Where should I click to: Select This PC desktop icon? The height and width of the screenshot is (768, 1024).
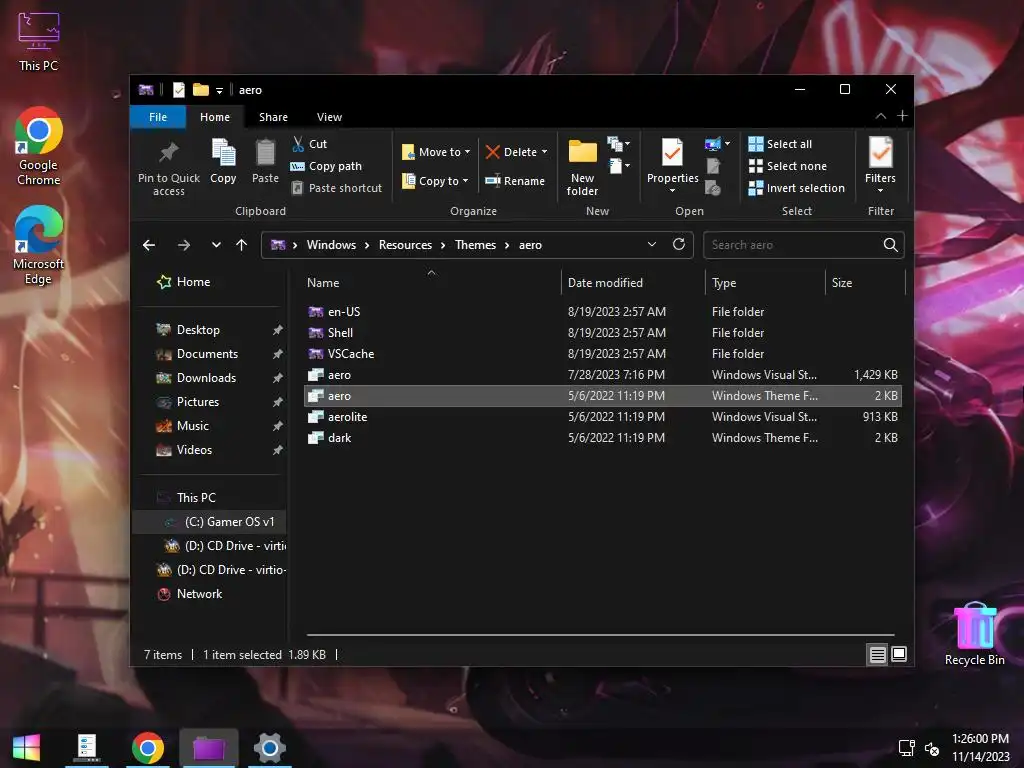pos(39,42)
